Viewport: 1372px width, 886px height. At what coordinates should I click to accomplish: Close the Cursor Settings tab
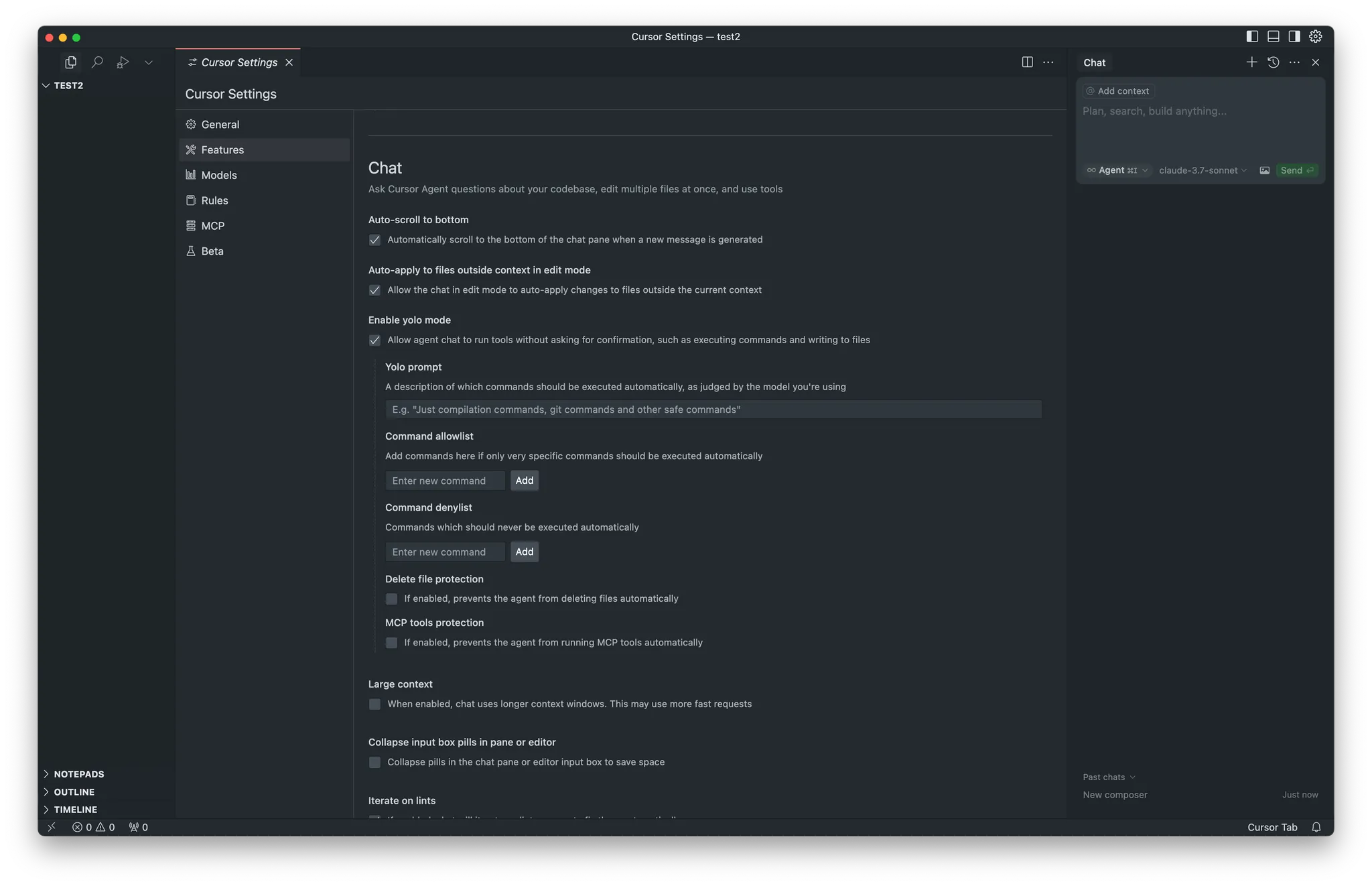point(289,62)
